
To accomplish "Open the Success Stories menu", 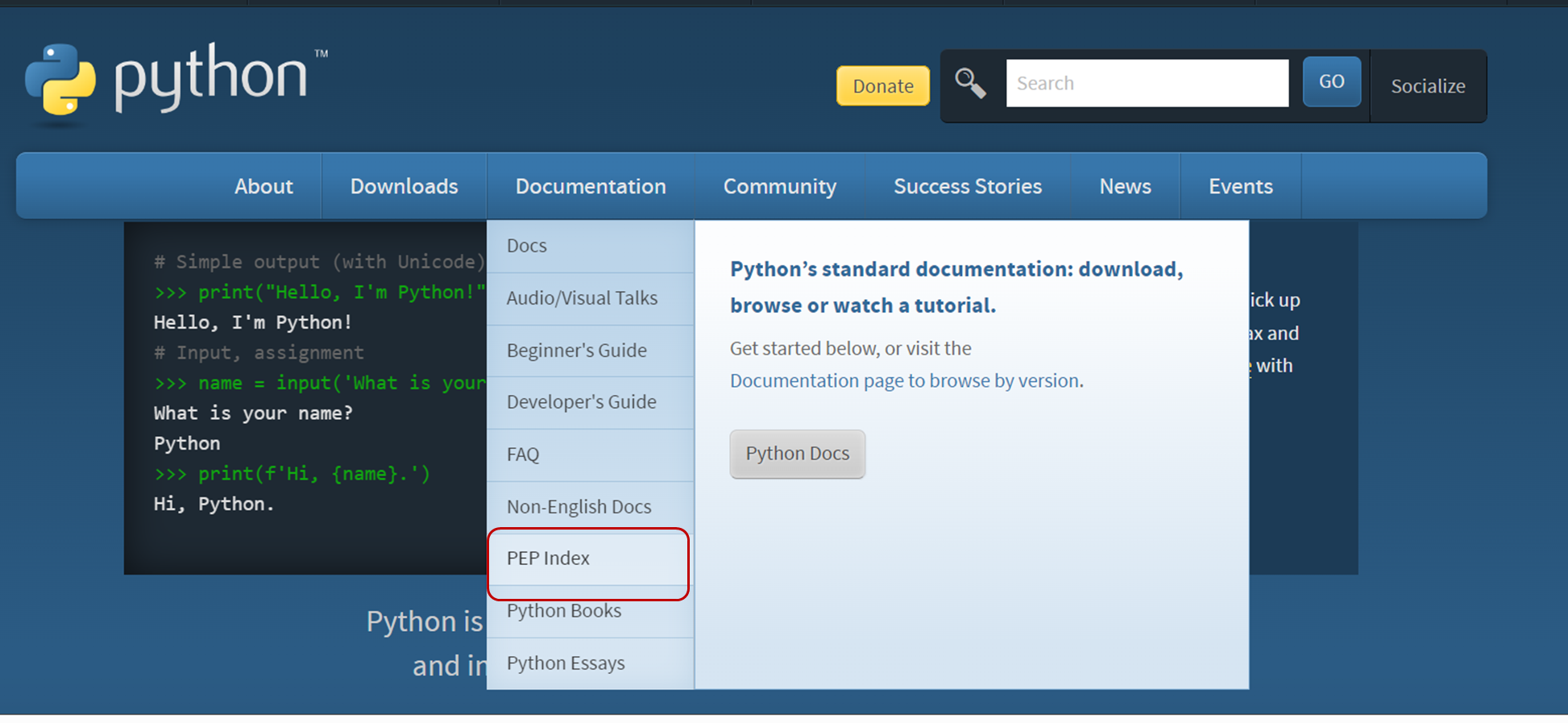I will (x=968, y=186).
